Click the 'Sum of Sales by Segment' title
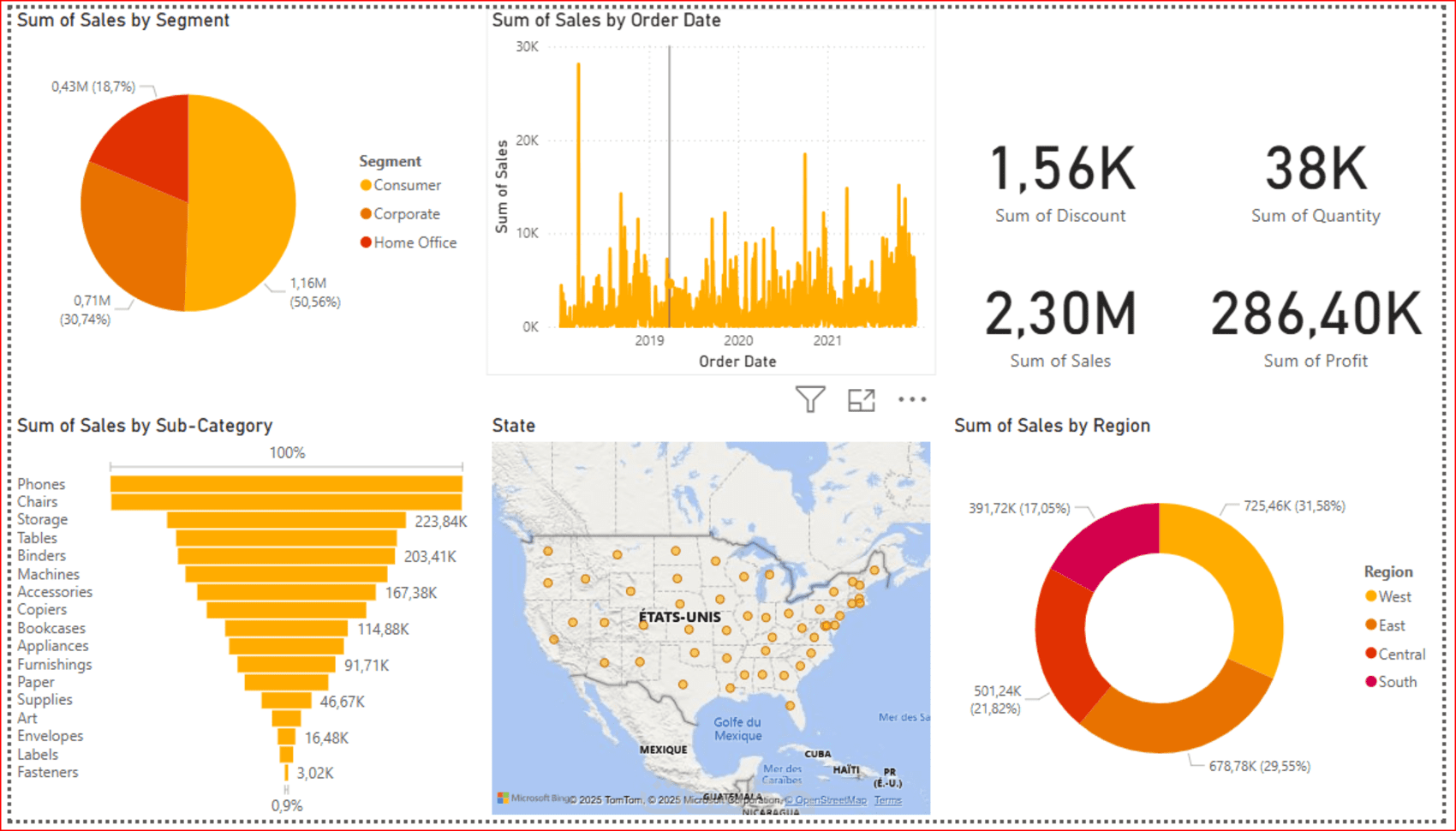Image resolution: width=1456 pixels, height=831 pixels. click(x=123, y=21)
